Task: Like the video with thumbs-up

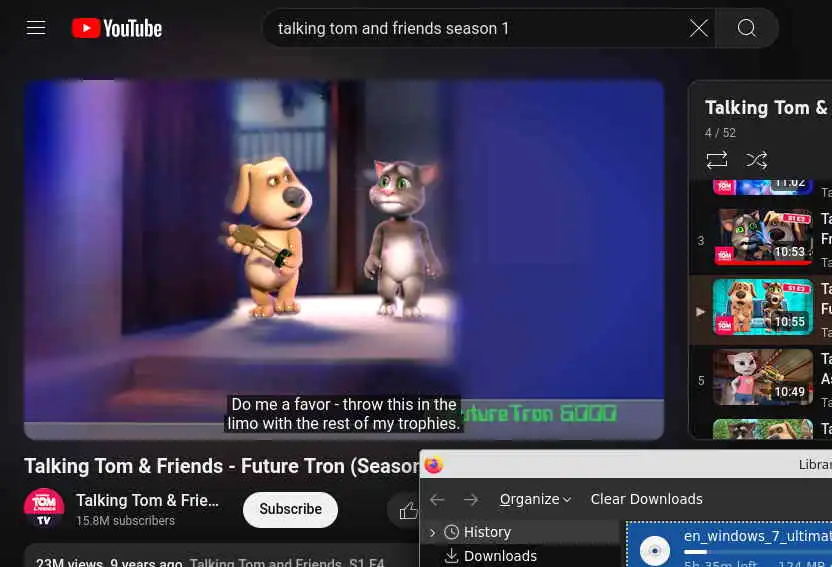Action: (408, 511)
